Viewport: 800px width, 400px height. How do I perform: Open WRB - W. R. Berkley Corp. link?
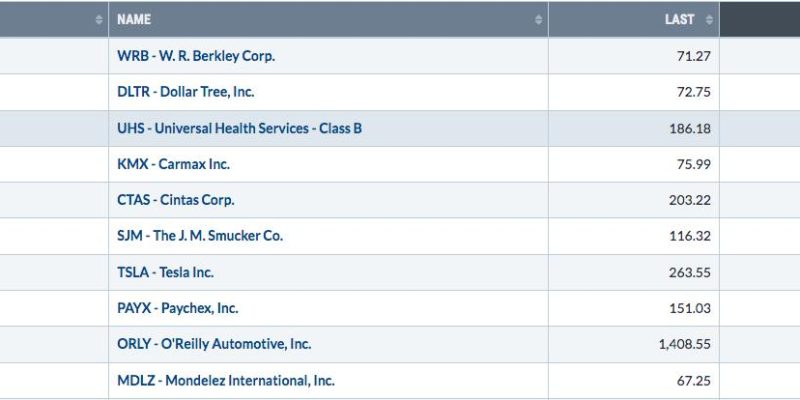point(196,56)
